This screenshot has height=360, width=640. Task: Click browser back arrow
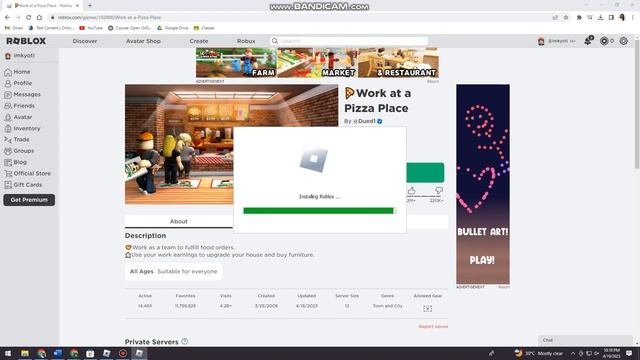tap(7, 18)
